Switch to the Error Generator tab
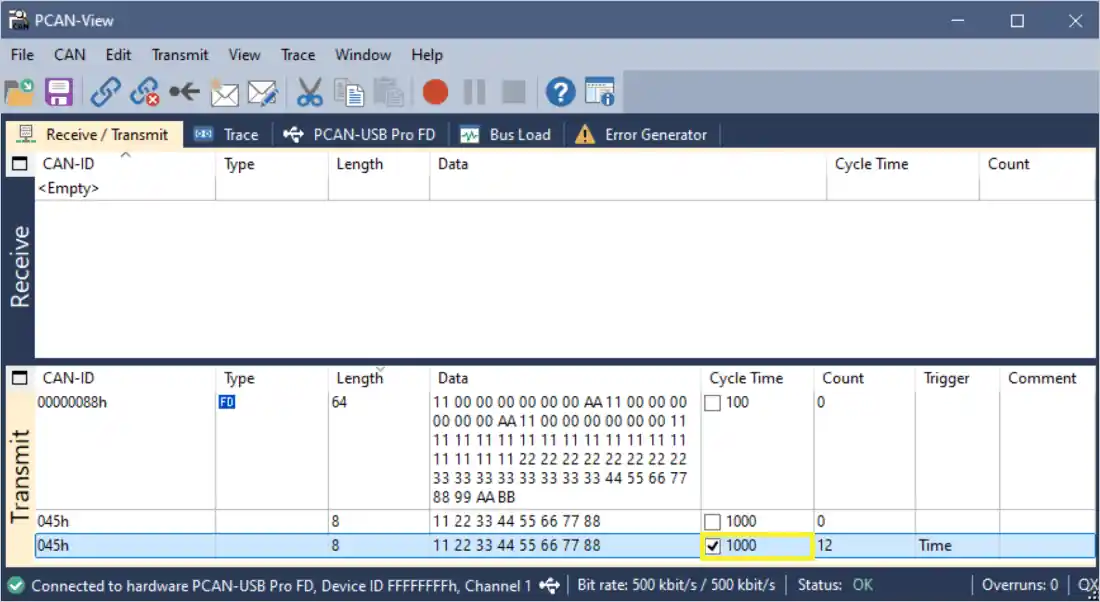 coord(641,134)
